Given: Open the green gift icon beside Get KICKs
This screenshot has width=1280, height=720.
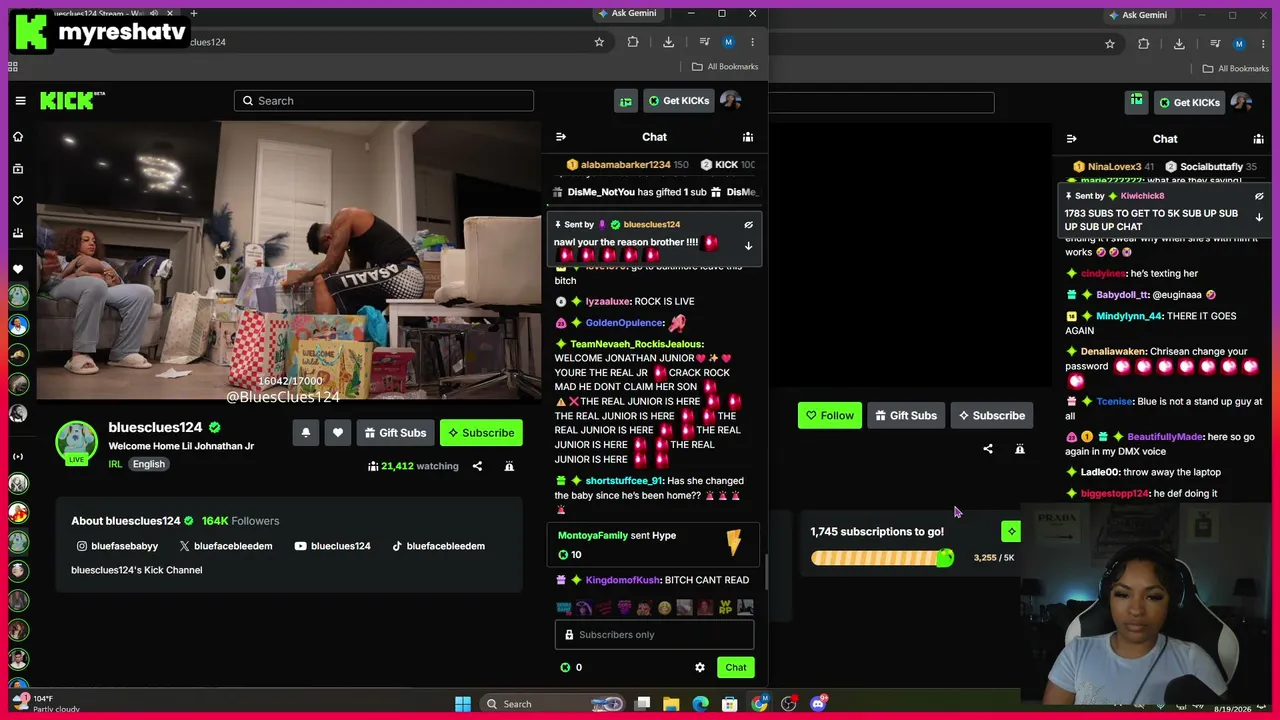Looking at the screenshot, I should pos(626,101).
